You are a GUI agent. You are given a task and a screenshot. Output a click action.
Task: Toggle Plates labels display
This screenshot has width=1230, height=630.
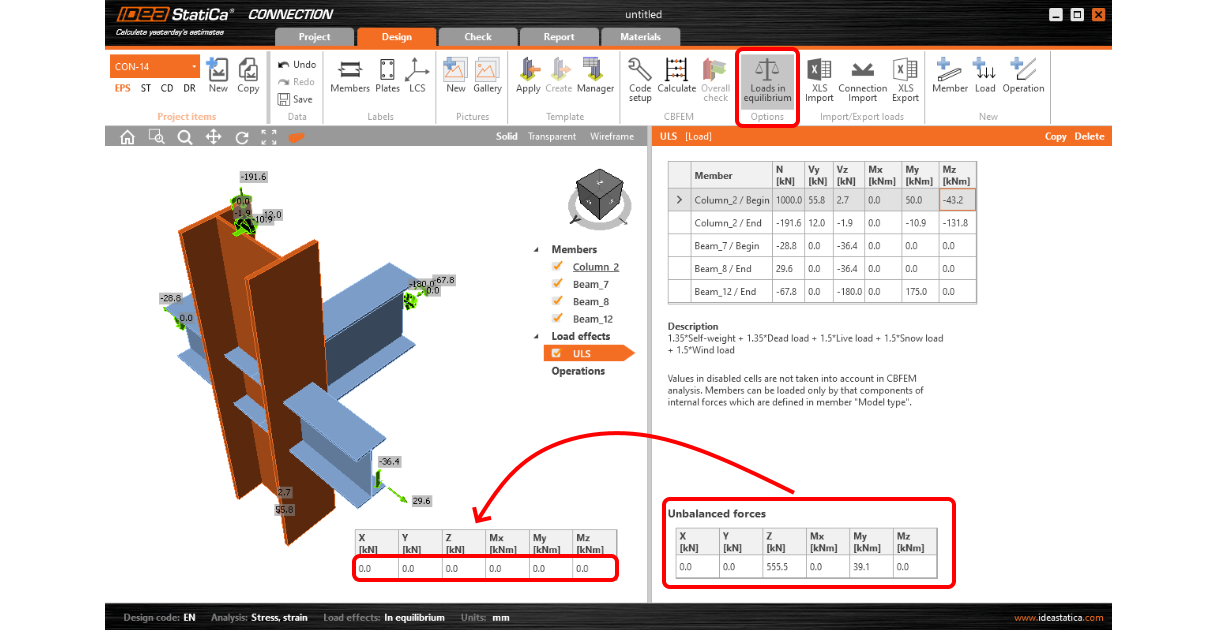click(387, 76)
